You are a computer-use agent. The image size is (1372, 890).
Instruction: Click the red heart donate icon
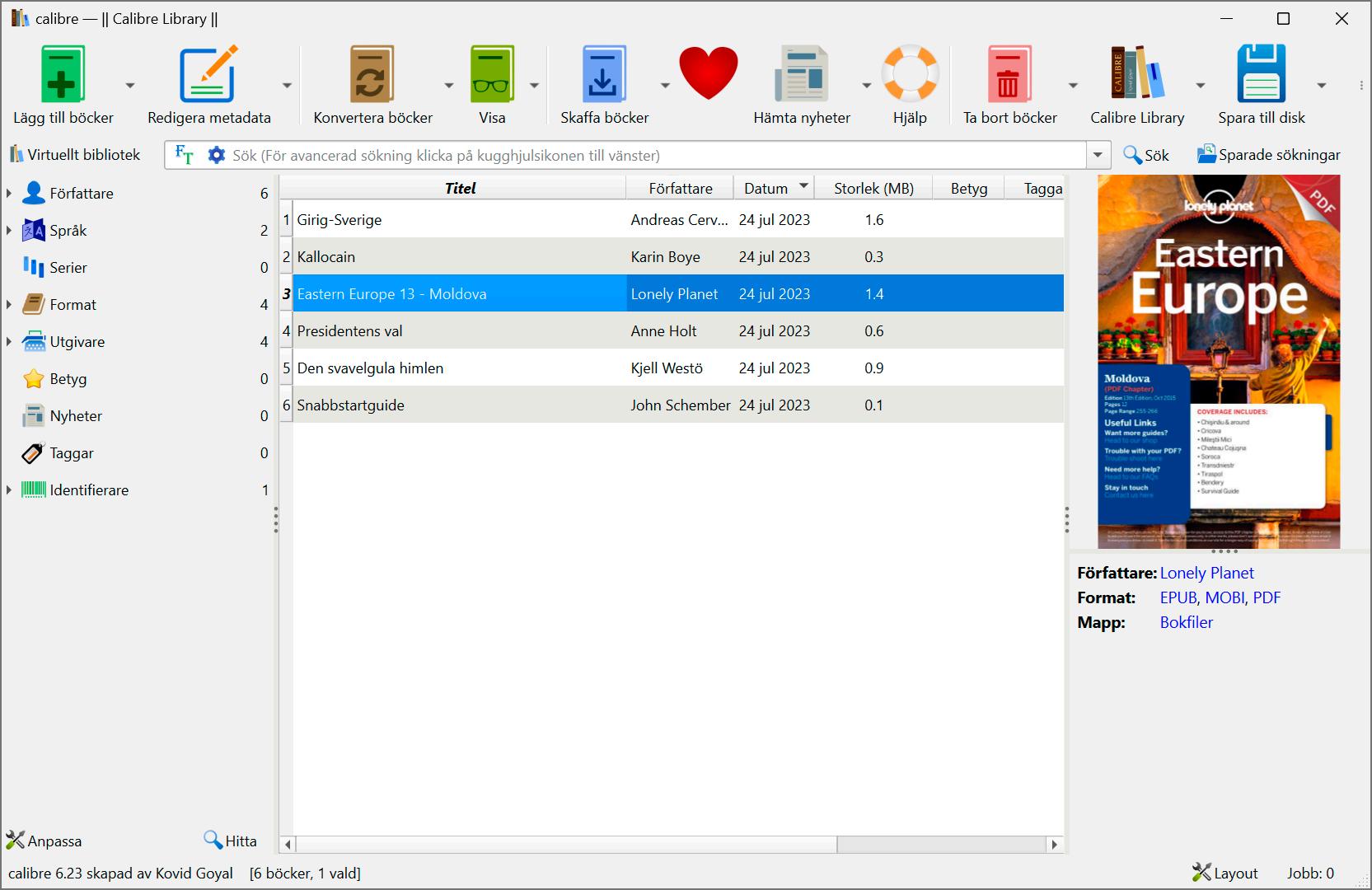click(x=709, y=73)
